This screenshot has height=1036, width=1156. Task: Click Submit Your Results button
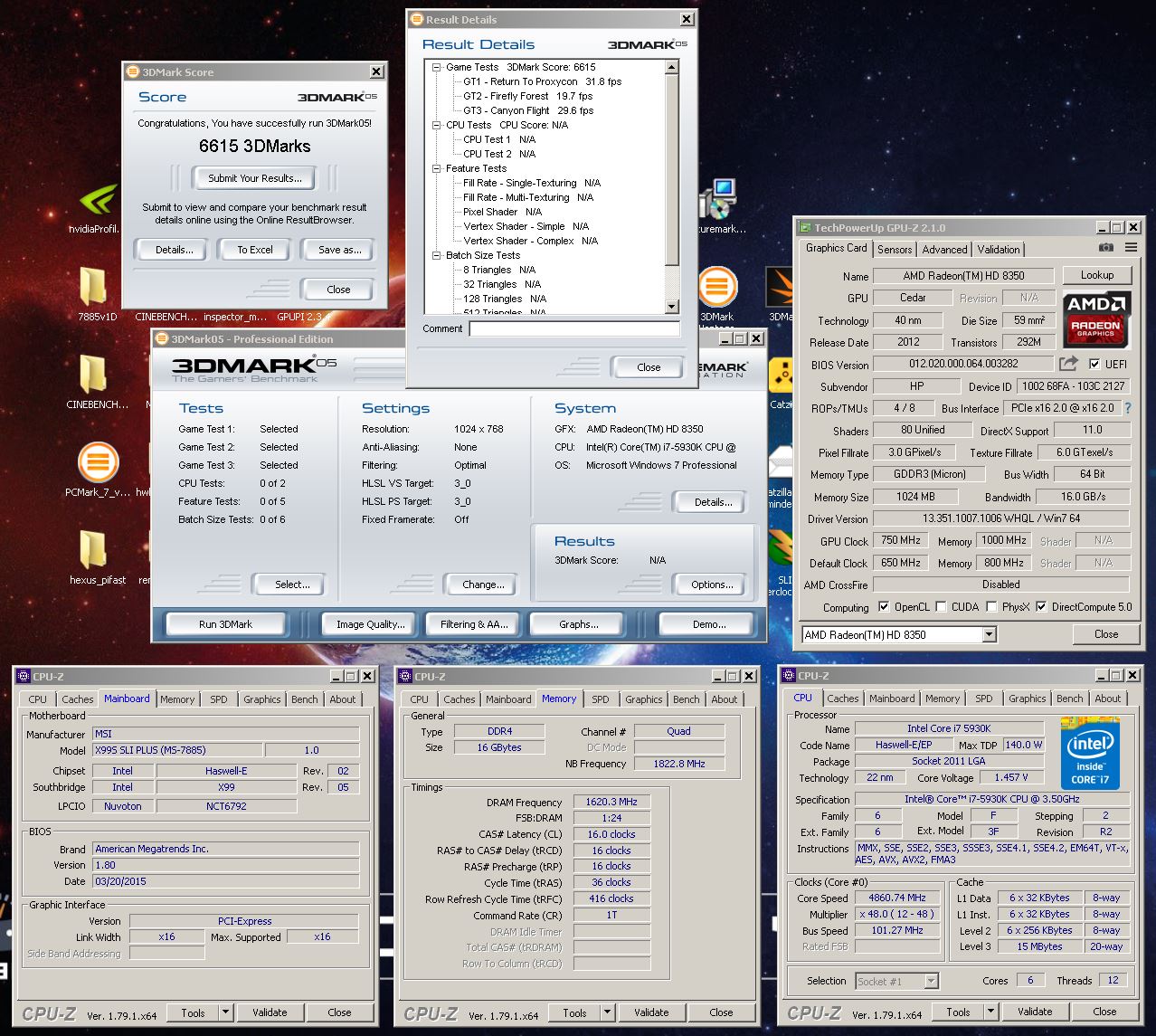[x=255, y=178]
